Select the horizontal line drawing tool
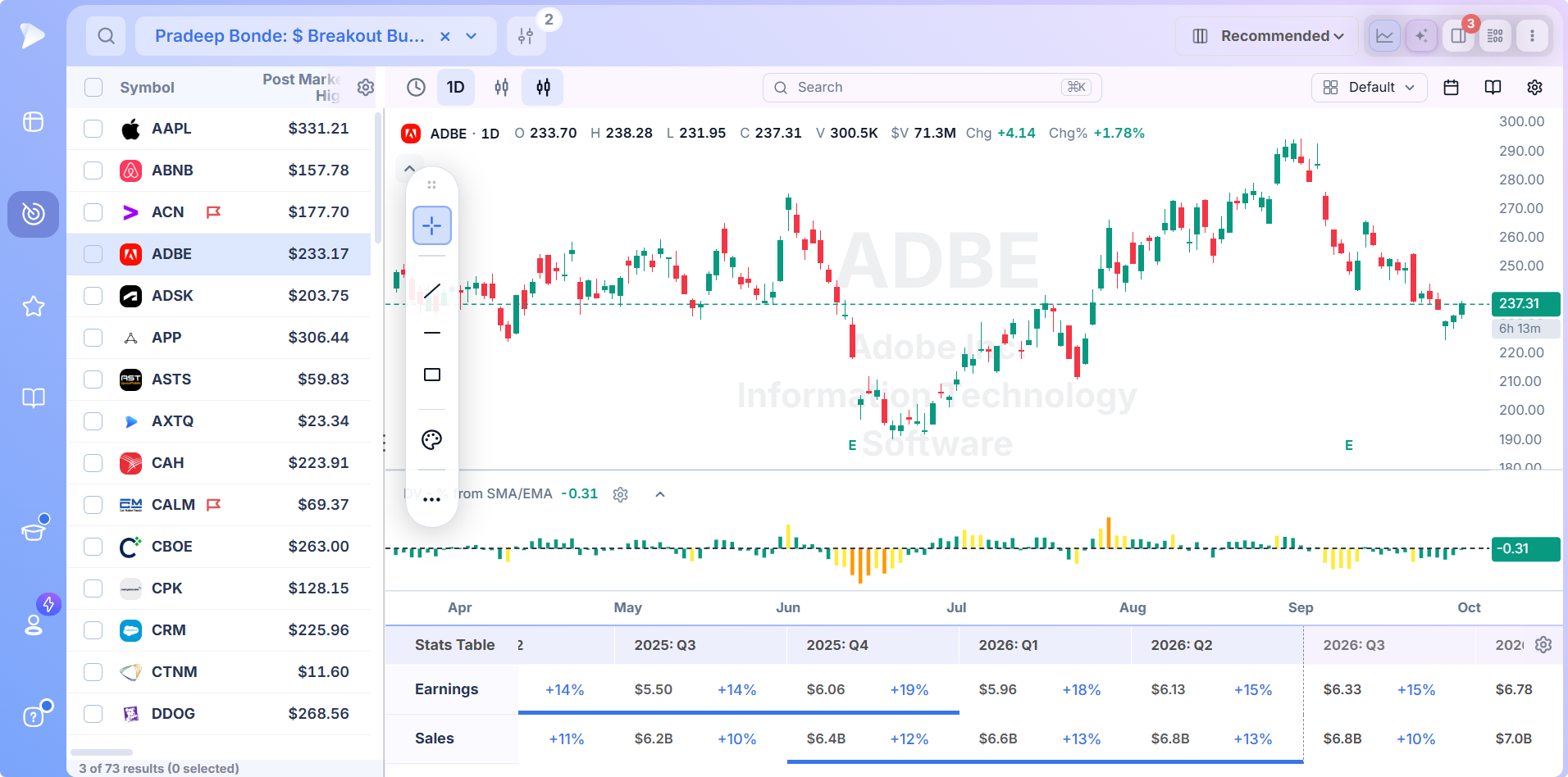Screen dimensions: 1568x777 (x=432, y=333)
